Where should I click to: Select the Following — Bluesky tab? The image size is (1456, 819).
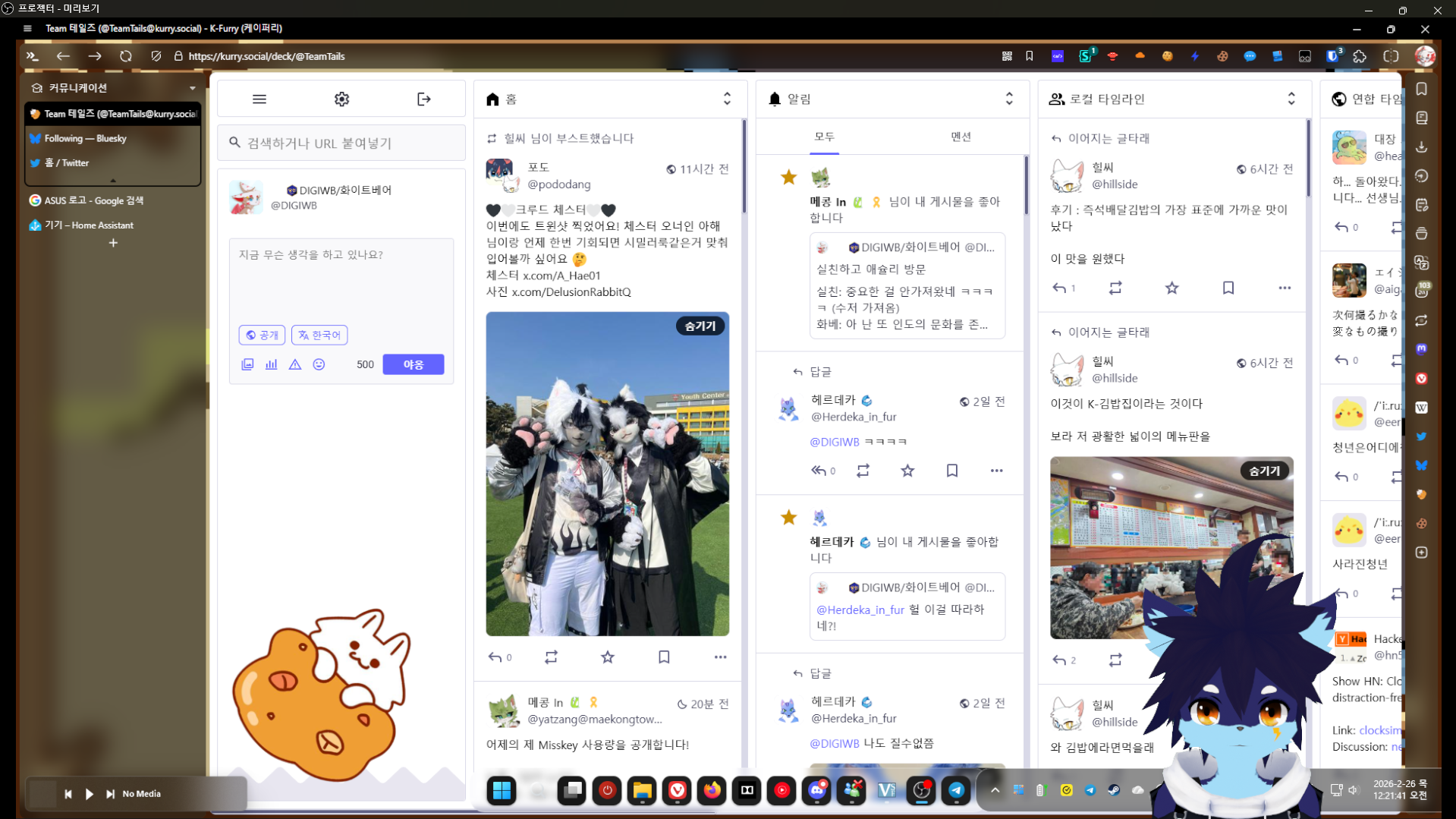pos(85,138)
